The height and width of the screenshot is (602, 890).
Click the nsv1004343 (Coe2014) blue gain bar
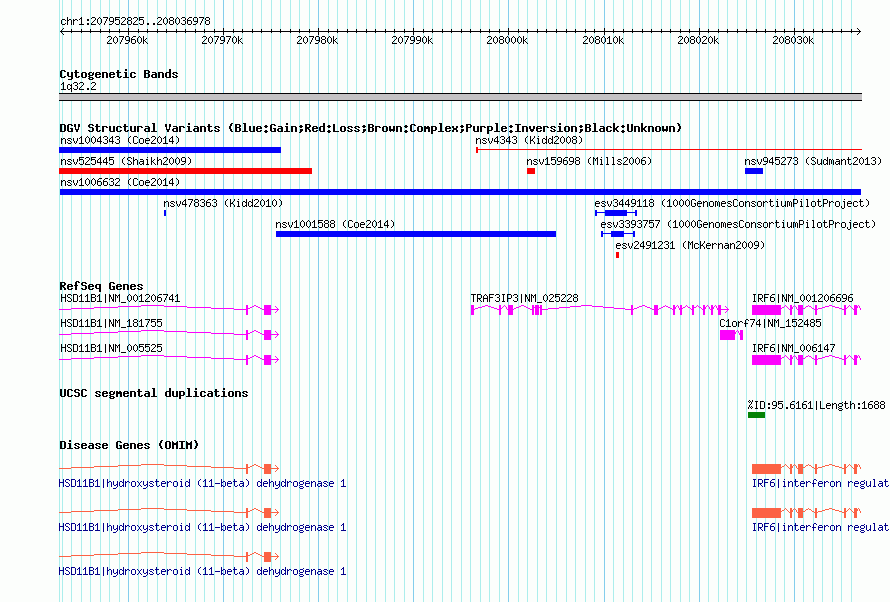pos(170,150)
